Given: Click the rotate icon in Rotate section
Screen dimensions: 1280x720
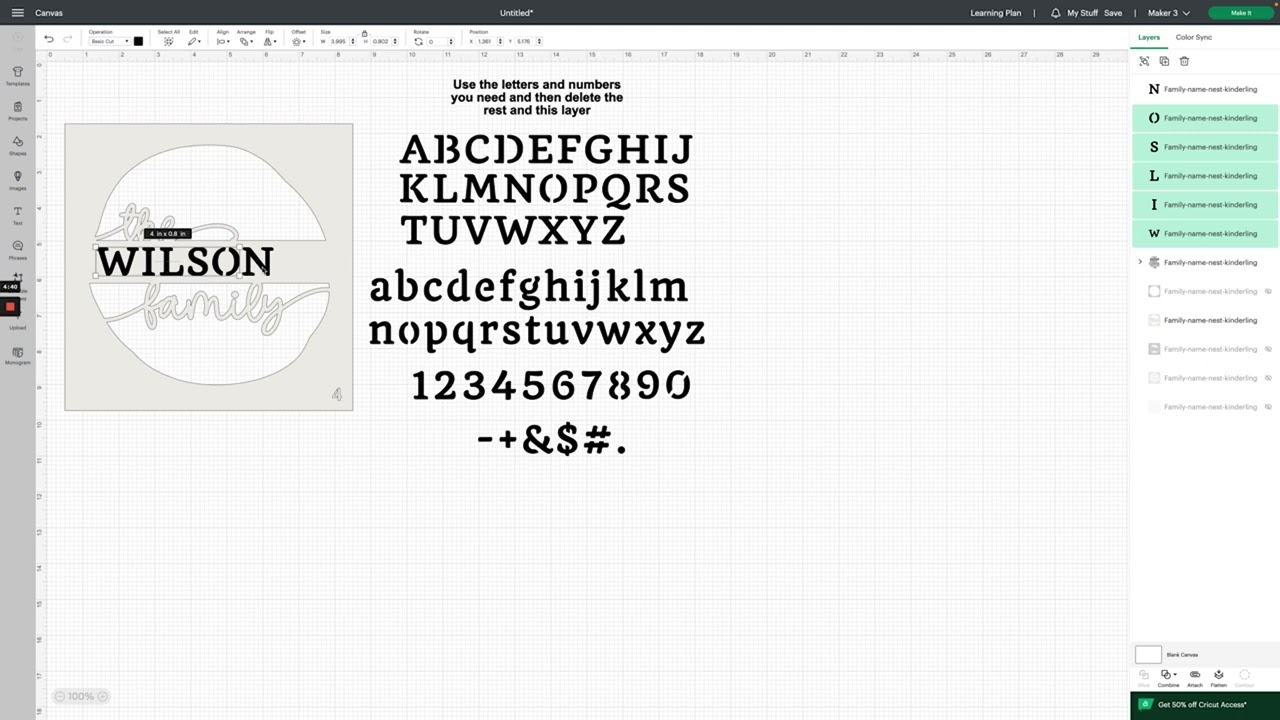Looking at the screenshot, I should pyautogui.click(x=418, y=41).
